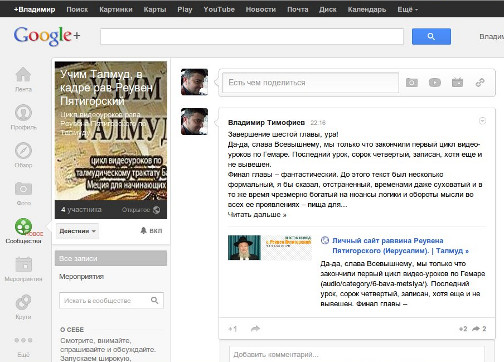
Task: Open Карты in the top bar
Action: click(x=155, y=9)
